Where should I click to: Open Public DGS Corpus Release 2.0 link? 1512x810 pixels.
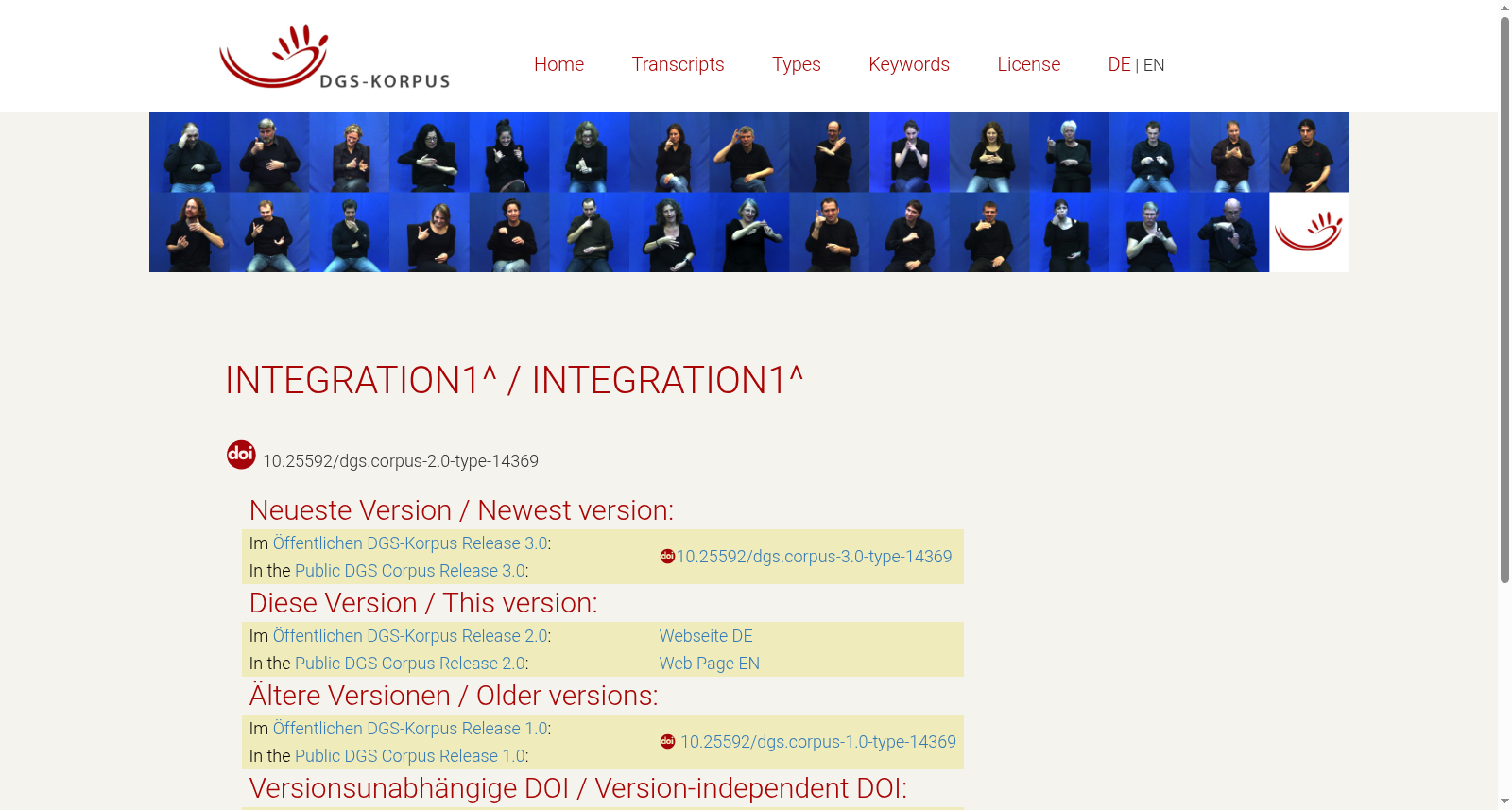click(x=410, y=664)
